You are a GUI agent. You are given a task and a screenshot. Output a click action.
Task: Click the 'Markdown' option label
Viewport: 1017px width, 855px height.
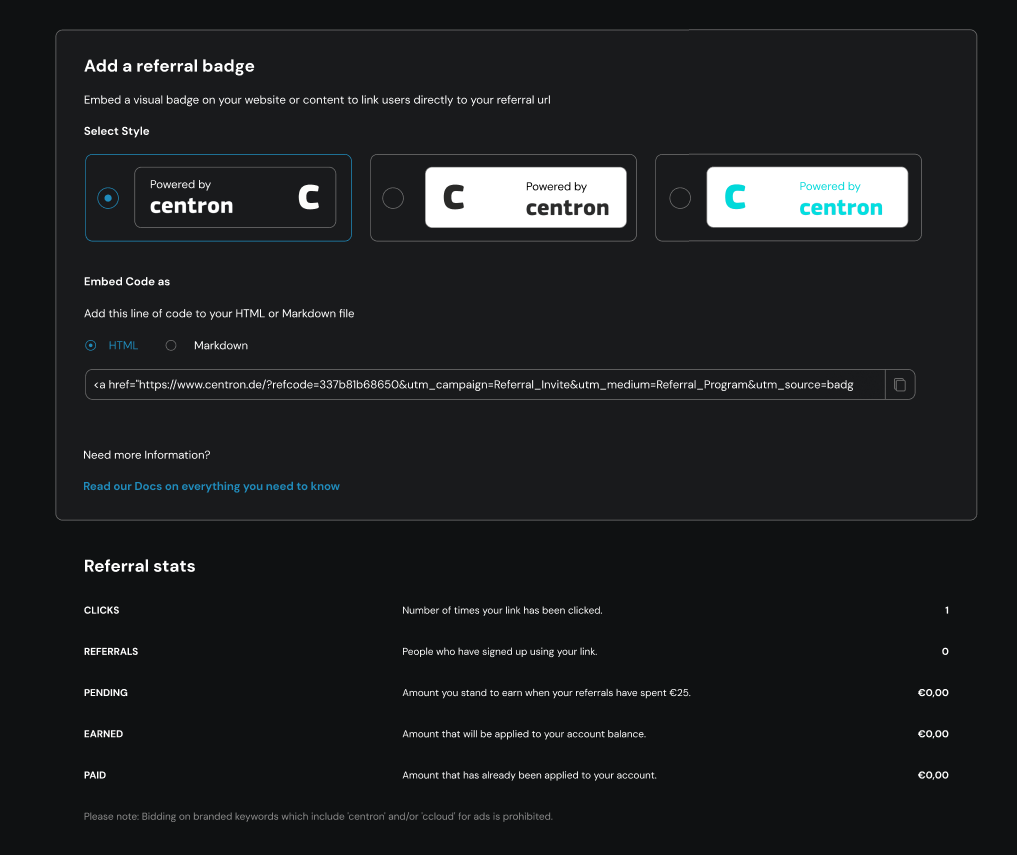221,345
